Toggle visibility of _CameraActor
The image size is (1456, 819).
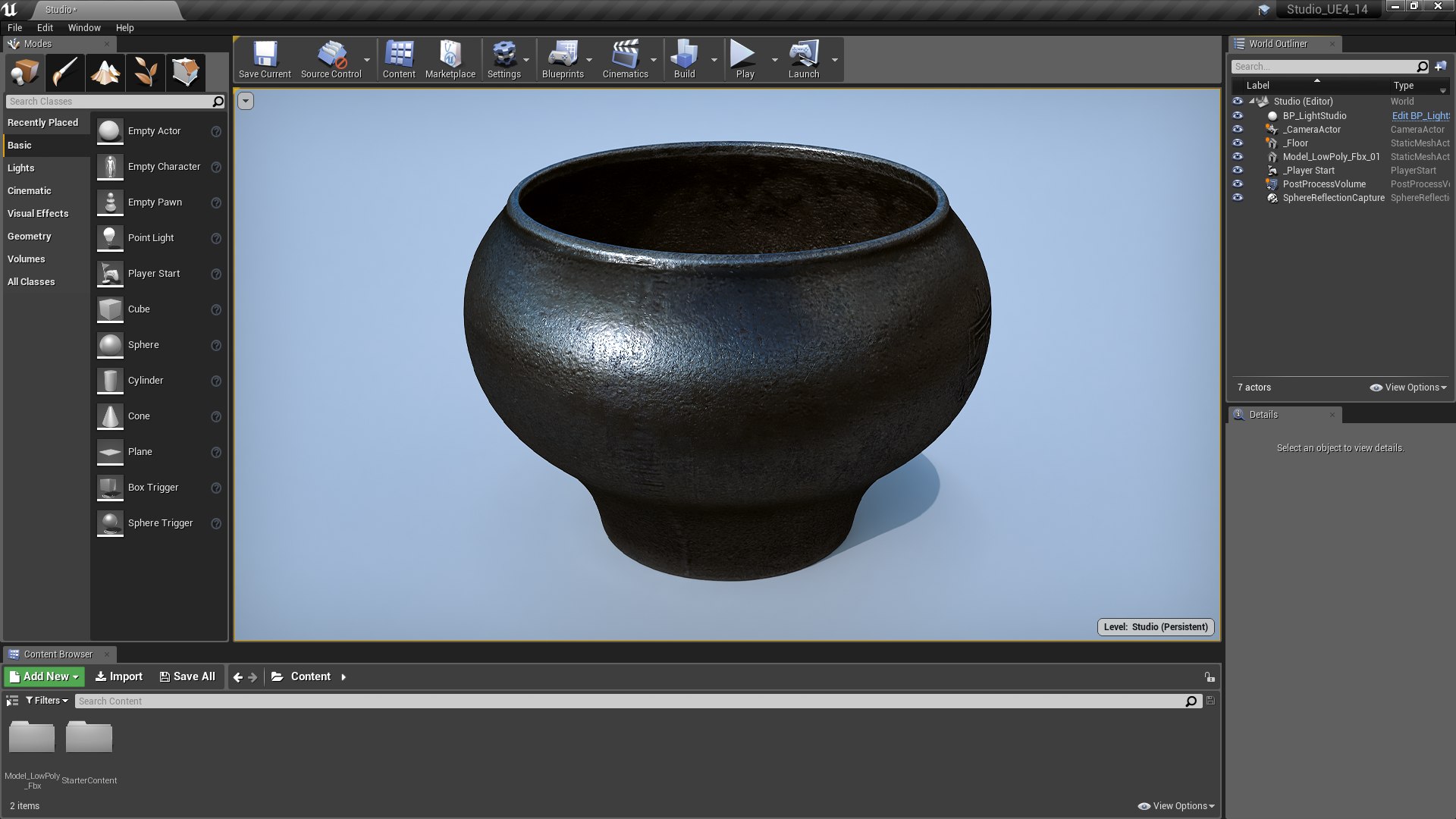[x=1238, y=130]
